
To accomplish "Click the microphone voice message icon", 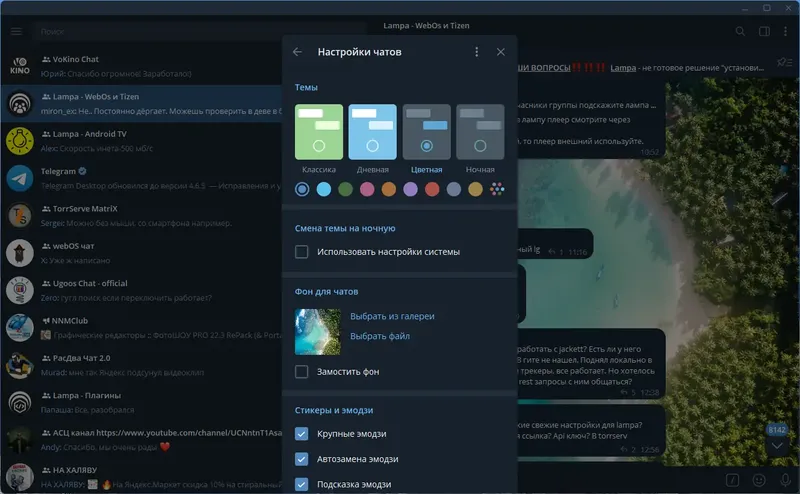I will click(x=785, y=480).
